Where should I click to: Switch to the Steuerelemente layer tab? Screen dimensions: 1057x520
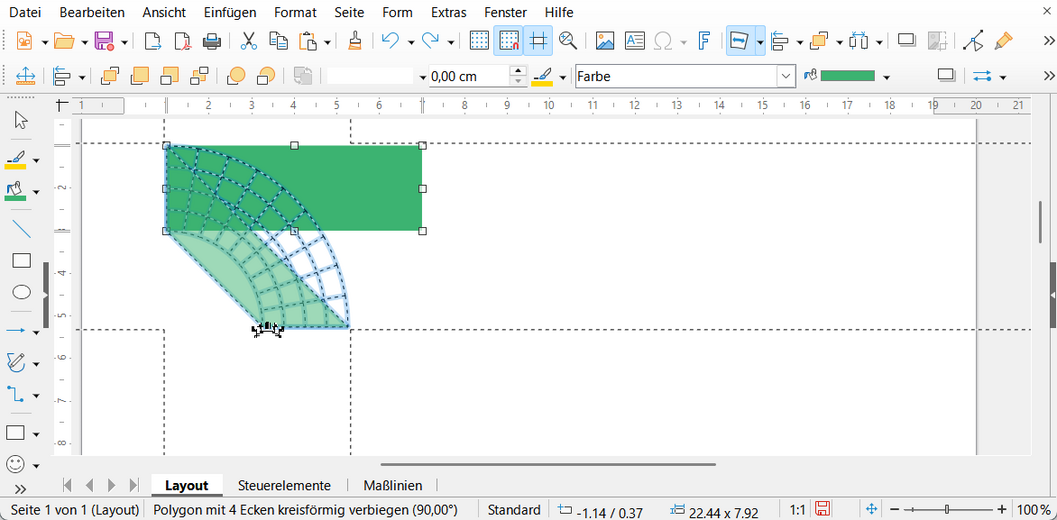pyautogui.click(x=284, y=486)
